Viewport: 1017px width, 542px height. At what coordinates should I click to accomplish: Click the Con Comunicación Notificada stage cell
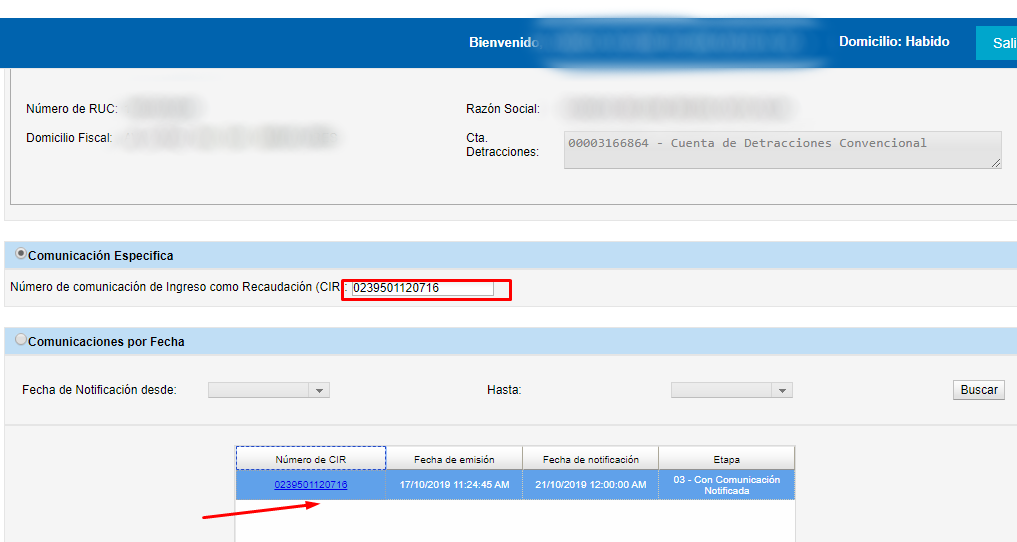click(x=727, y=485)
